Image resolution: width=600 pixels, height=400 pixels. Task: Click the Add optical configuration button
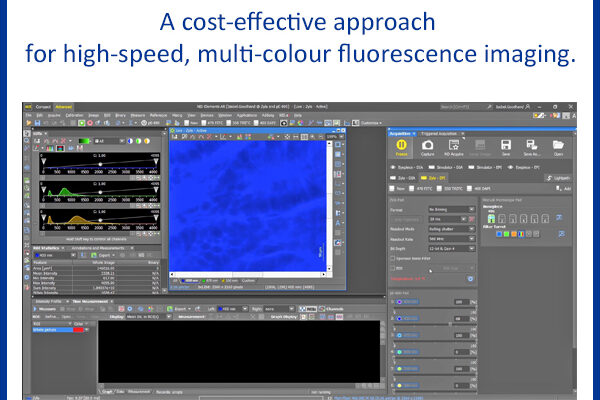point(564,188)
